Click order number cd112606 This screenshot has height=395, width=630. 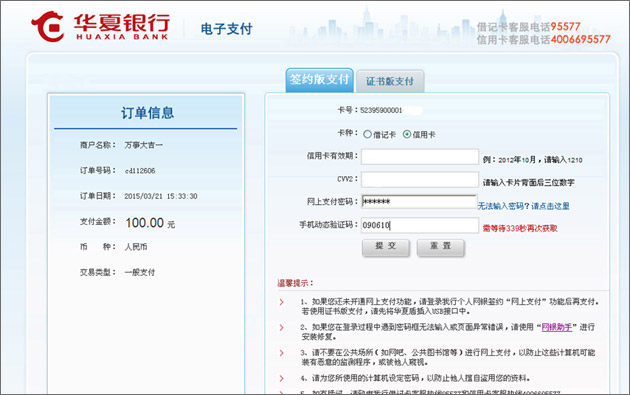(x=140, y=171)
